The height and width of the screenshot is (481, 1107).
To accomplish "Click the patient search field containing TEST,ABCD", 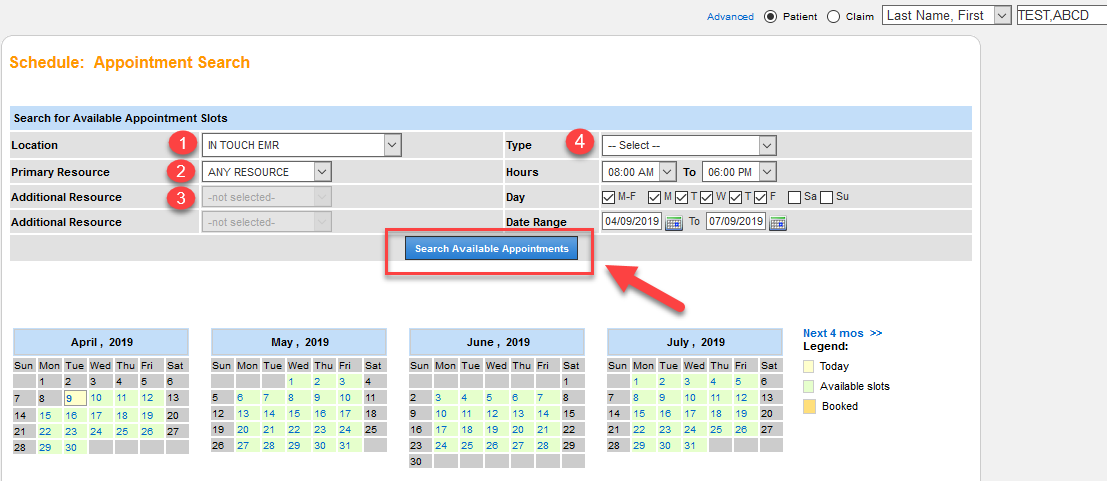I will click(x=1060, y=16).
